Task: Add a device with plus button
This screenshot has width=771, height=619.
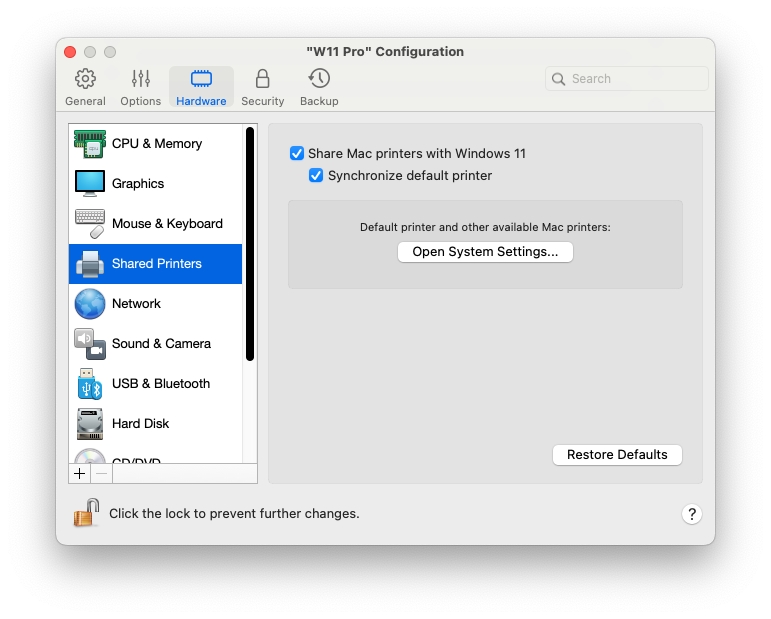Action: pos(80,473)
